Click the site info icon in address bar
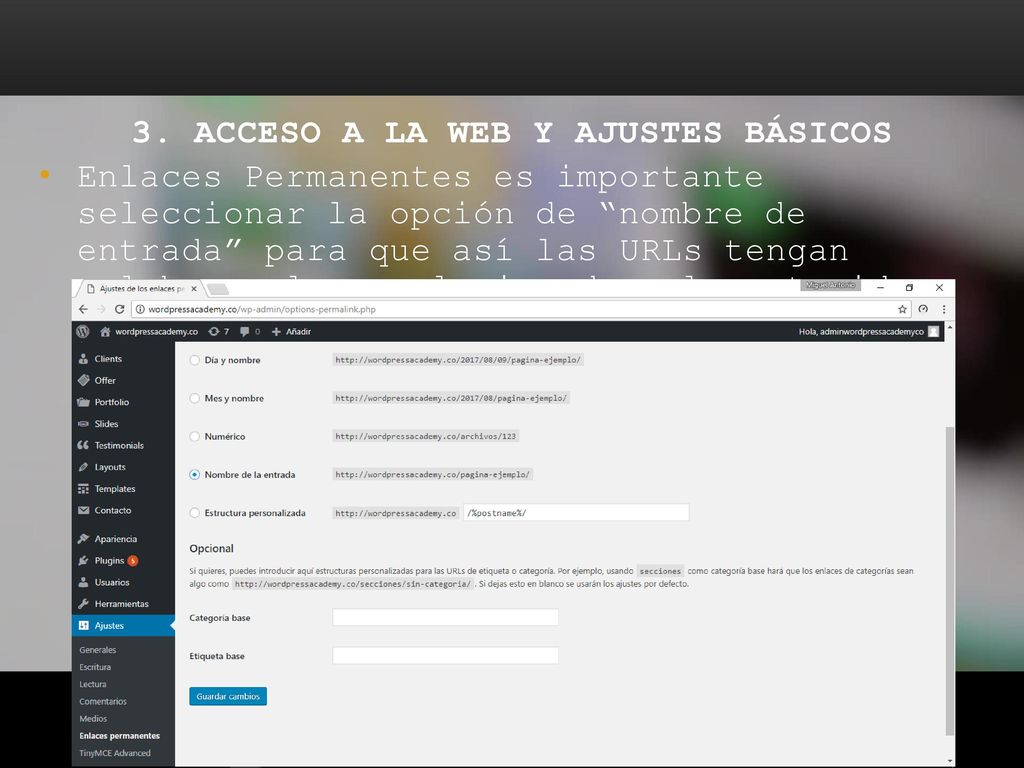 pos(140,309)
